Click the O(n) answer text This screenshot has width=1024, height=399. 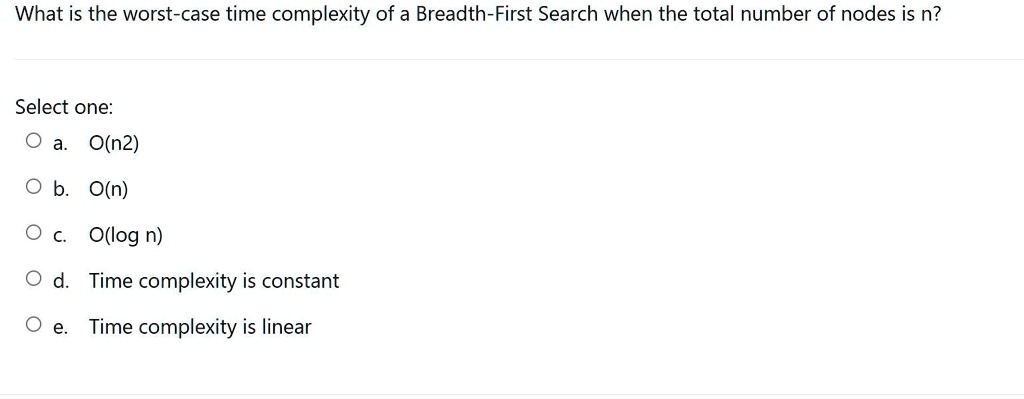coord(108,189)
